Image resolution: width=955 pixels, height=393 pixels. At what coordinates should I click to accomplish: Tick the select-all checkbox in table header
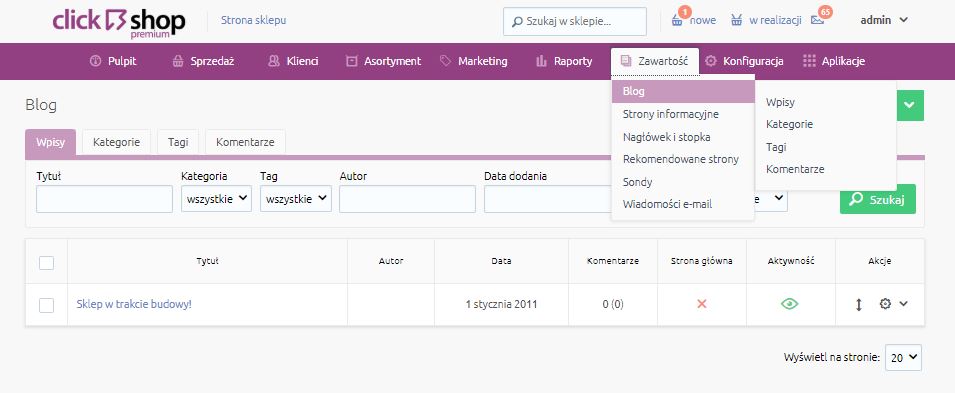(46, 263)
